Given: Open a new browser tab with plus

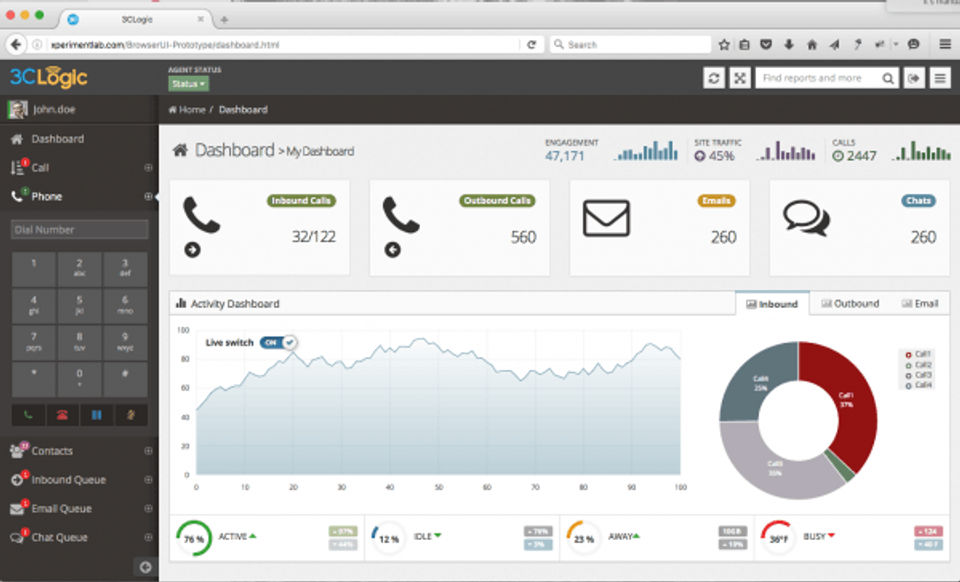Looking at the screenshot, I should tap(224, 20).
